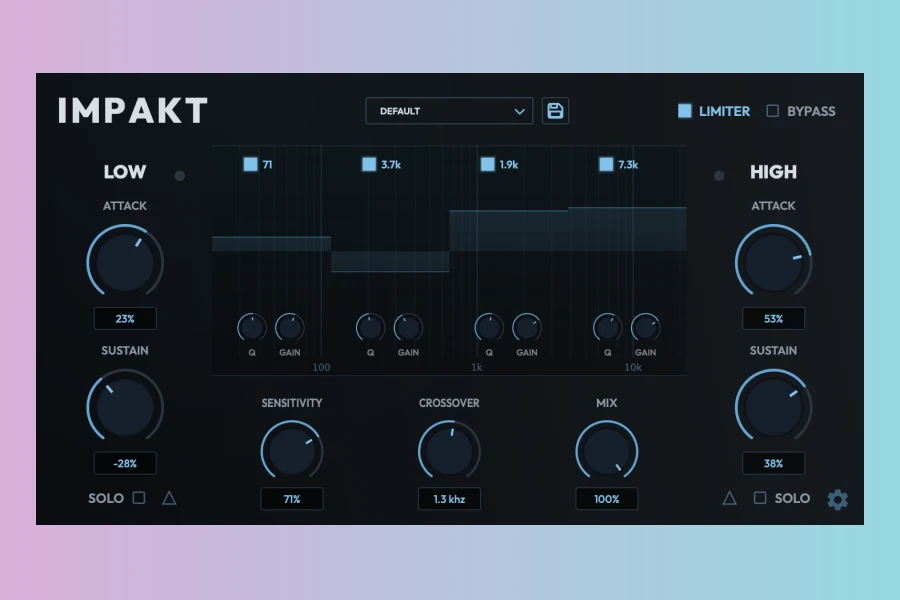Click the Mix knob
Image resolution: width=900 pixels, height=600 pixels.
point(607,451)
